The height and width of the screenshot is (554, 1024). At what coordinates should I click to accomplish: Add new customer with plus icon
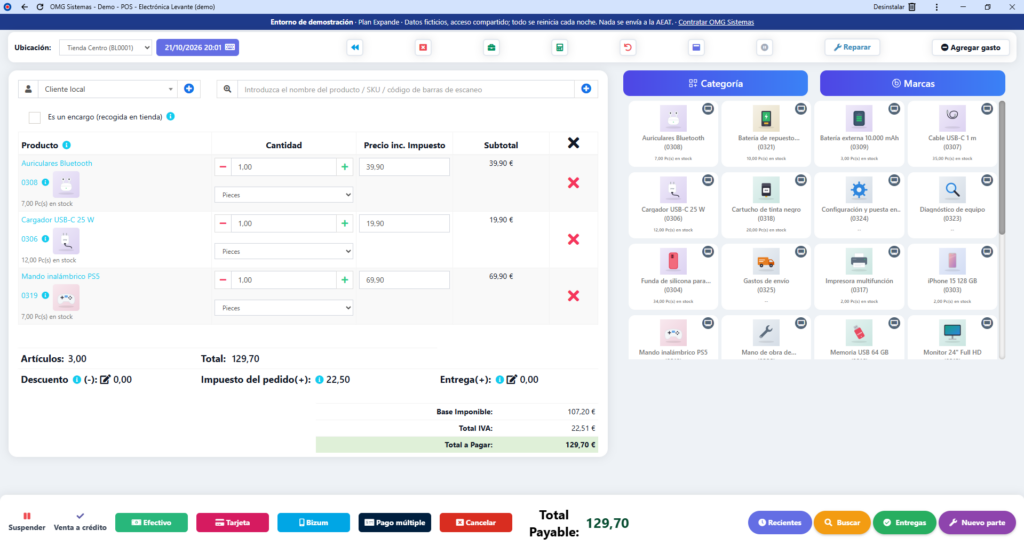pos(189,89)
